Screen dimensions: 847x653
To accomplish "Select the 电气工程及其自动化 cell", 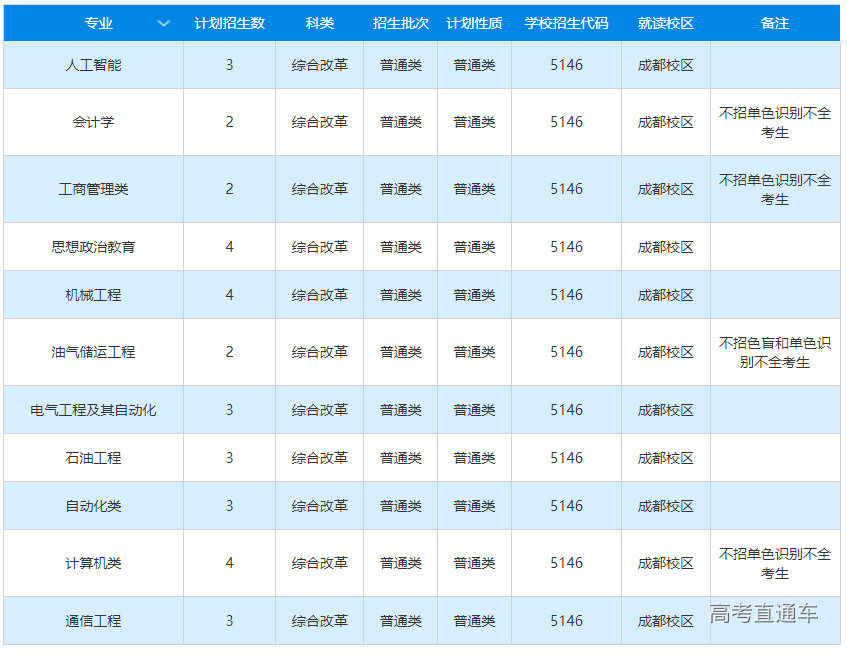I will (x=93, y=410).
